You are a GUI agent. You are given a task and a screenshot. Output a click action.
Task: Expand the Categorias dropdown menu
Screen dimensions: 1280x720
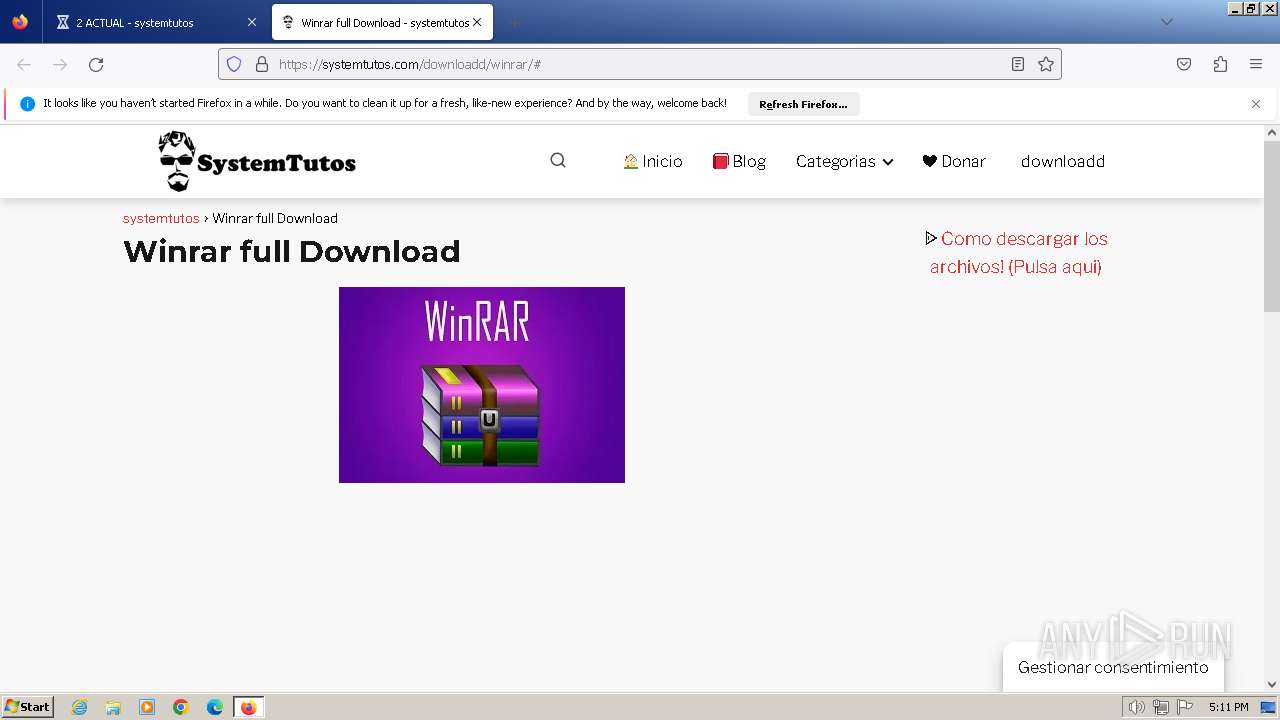point(844,161)
